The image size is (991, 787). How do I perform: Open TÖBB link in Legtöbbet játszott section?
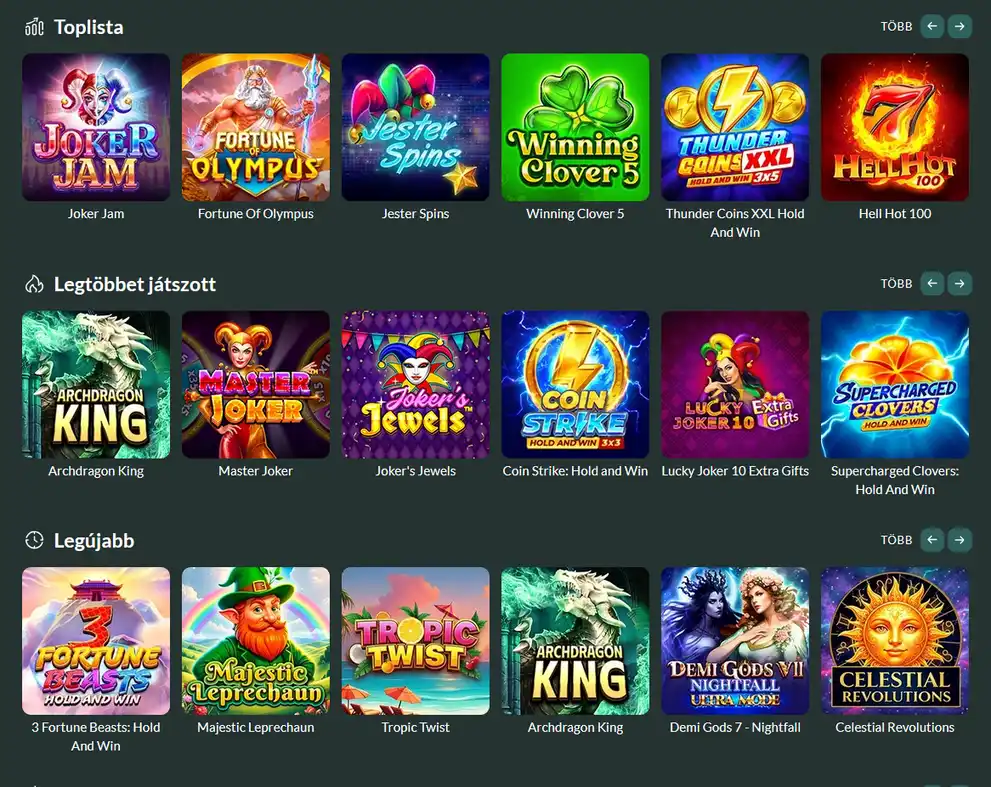point(896,284)
